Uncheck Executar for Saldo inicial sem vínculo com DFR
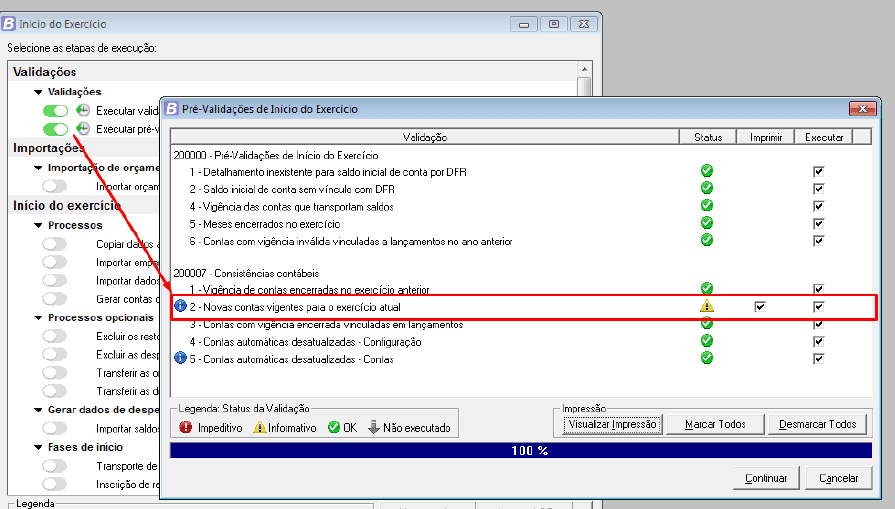Viewport: 895px width, 509px height. click(x=819, y=189)
